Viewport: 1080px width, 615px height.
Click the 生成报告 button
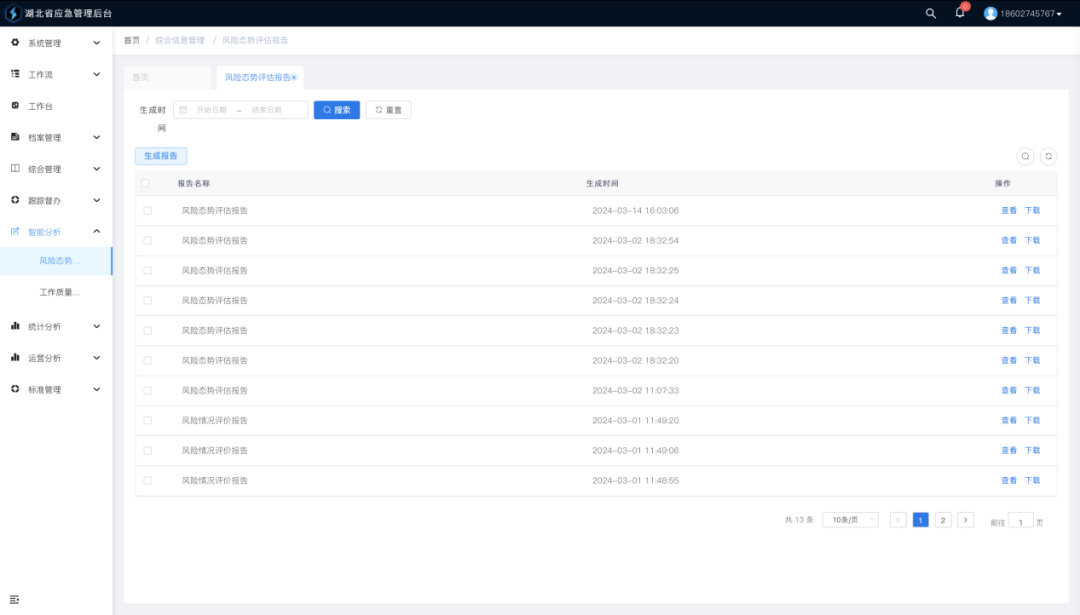[x=161, y=156]
